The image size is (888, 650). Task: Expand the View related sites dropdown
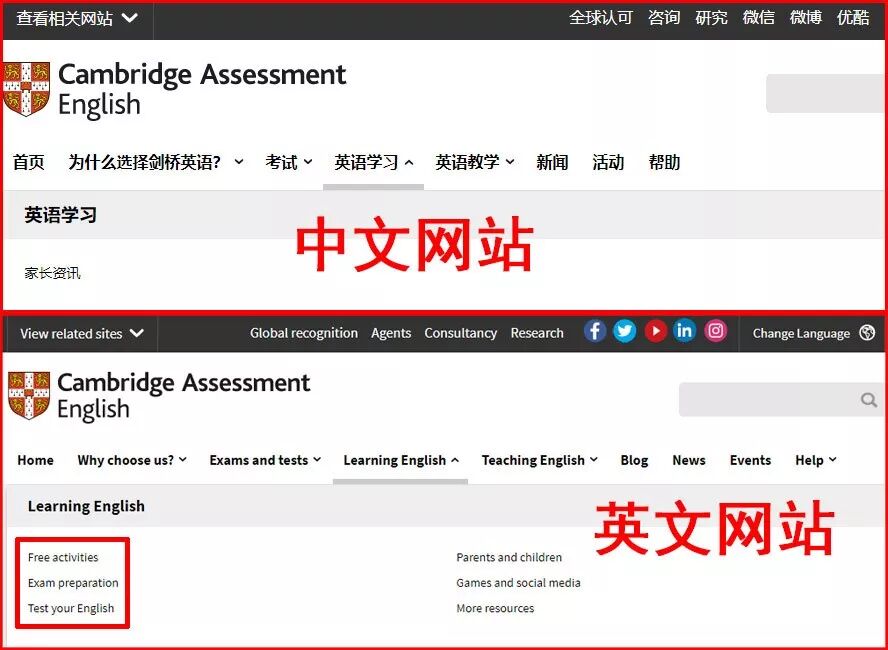(x=82, y=333)
